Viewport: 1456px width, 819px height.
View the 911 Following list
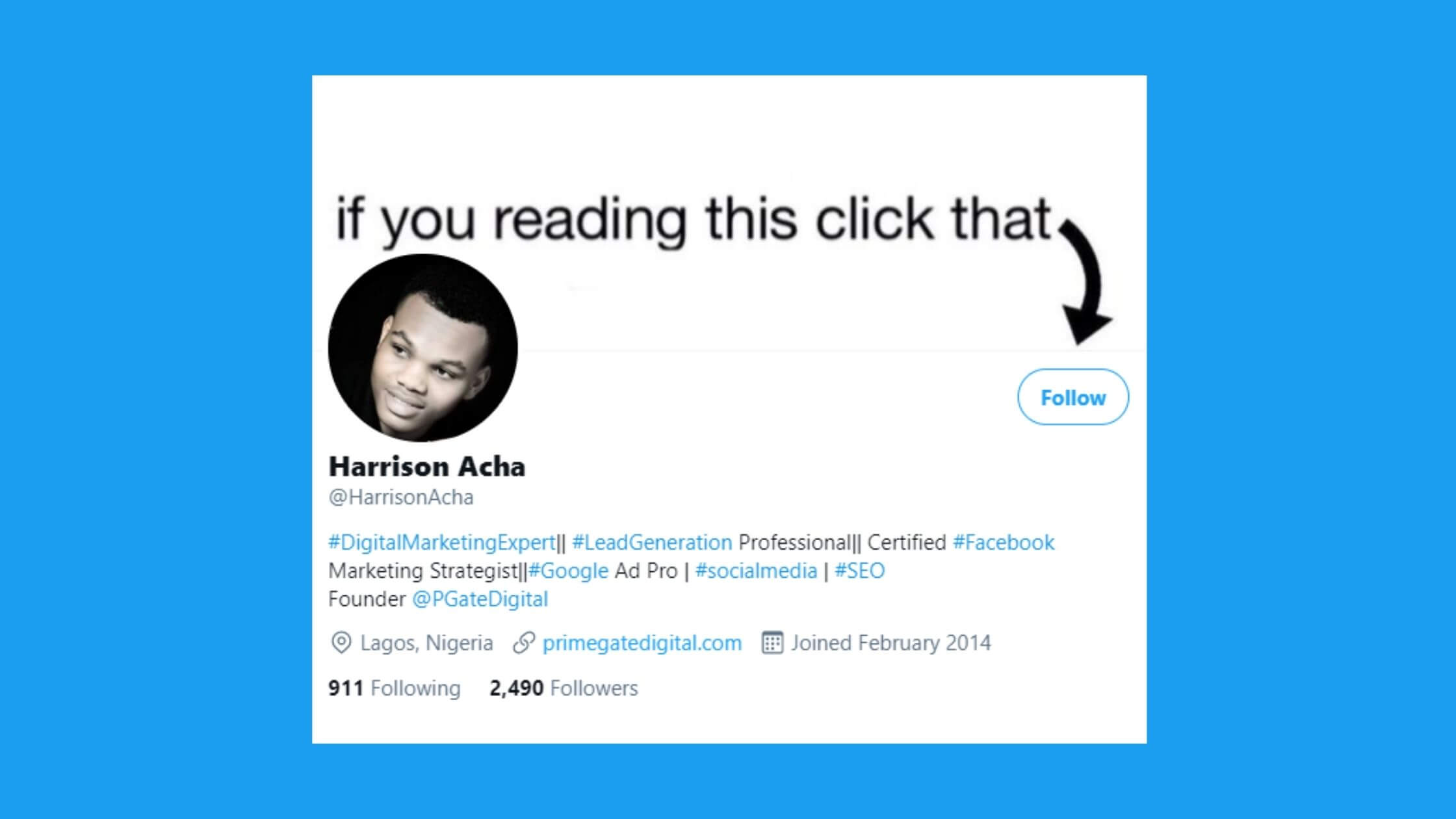(x=395, y=688)
